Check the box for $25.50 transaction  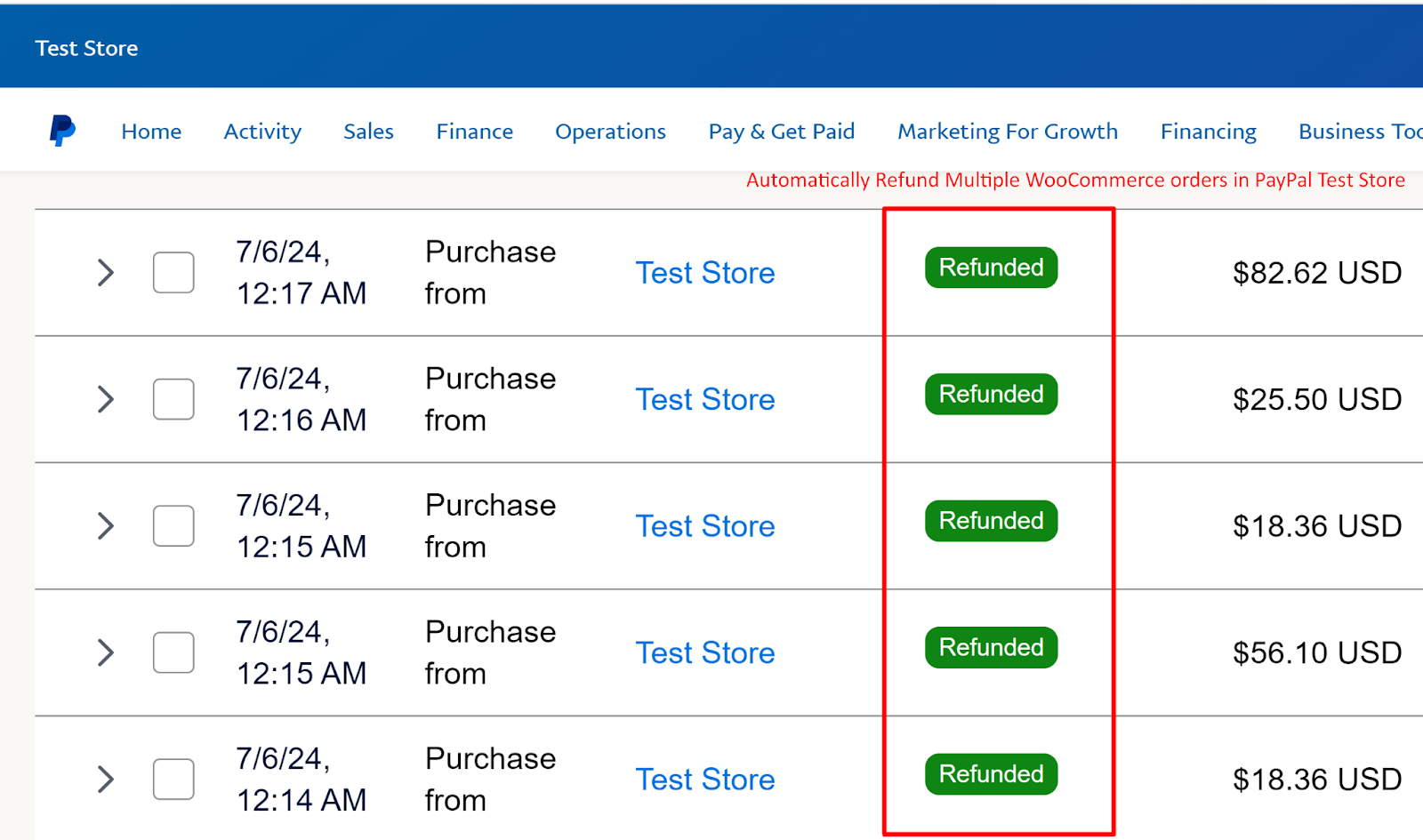pos(173,399)
